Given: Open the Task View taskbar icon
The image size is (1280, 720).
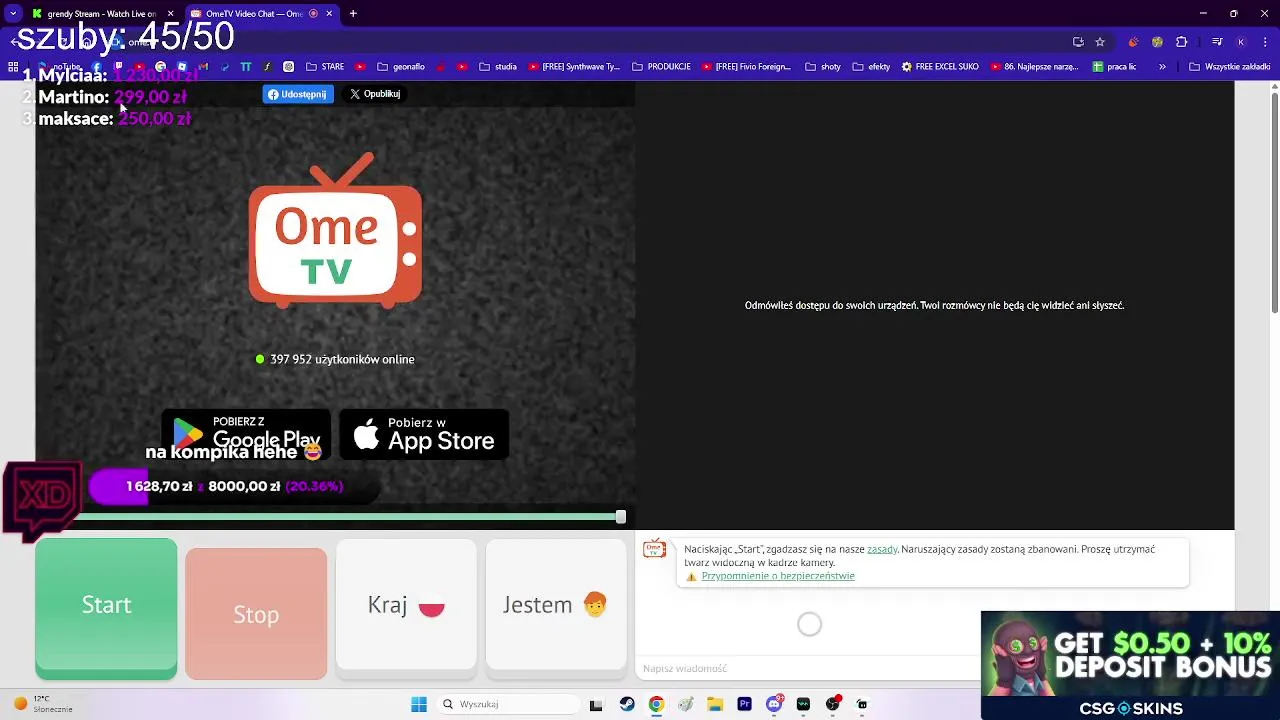Looking at the screenshot, I should (596, 704).
